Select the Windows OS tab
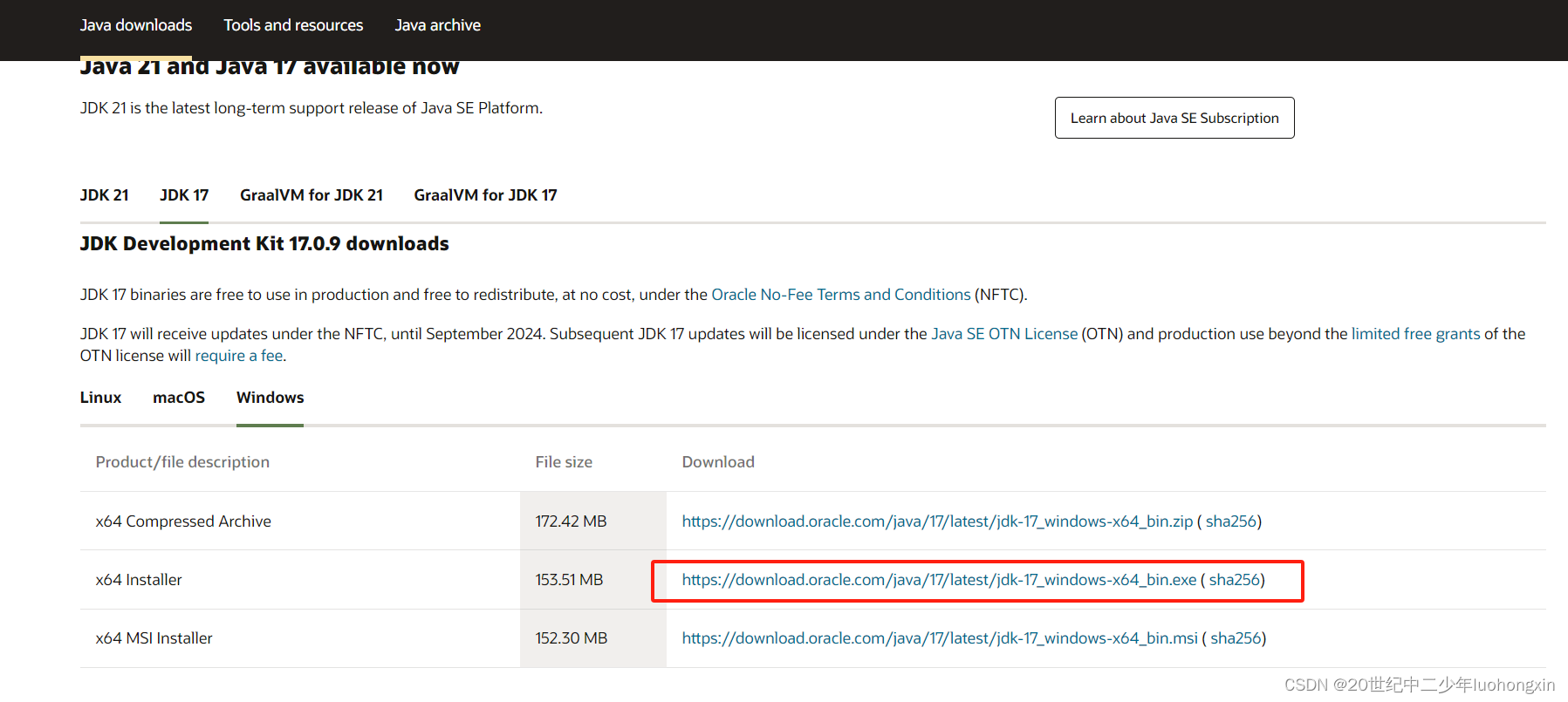Screen dimensions: 1568x702 pyautogui.click(x=270, y=398)
